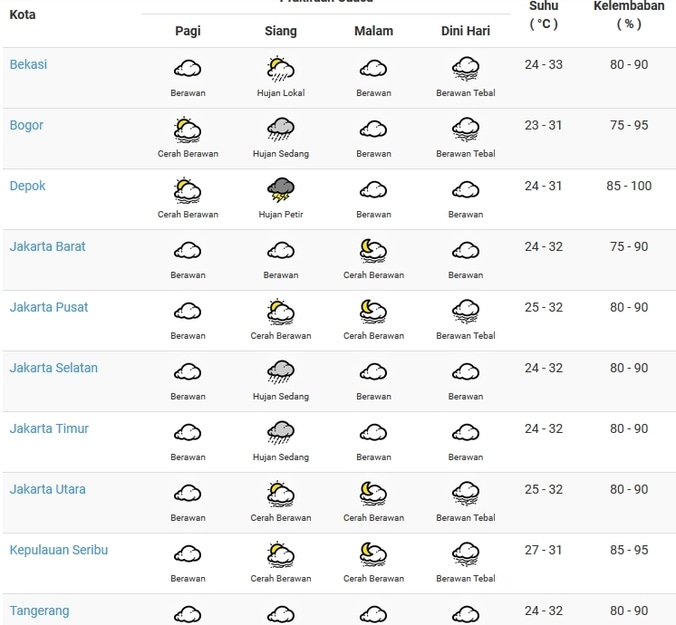Click Depok's Hujan Petir thunderstorm icon
The height and width of the screenshot is (625, 676).
pos(280,190)
